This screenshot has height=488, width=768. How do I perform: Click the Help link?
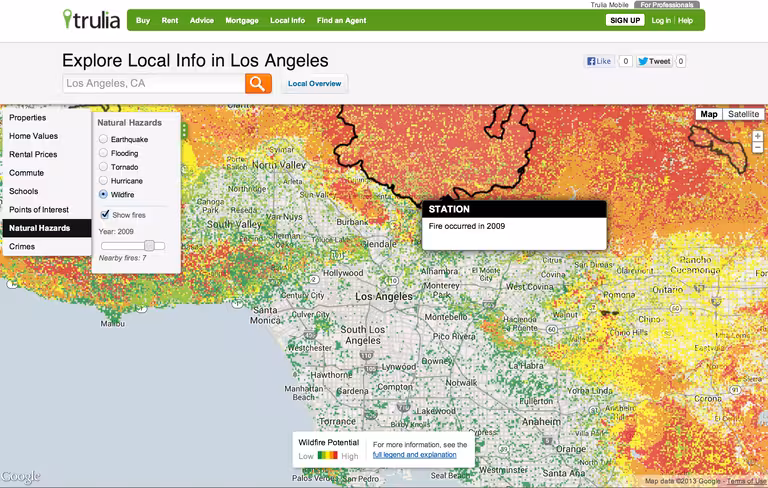685,21
